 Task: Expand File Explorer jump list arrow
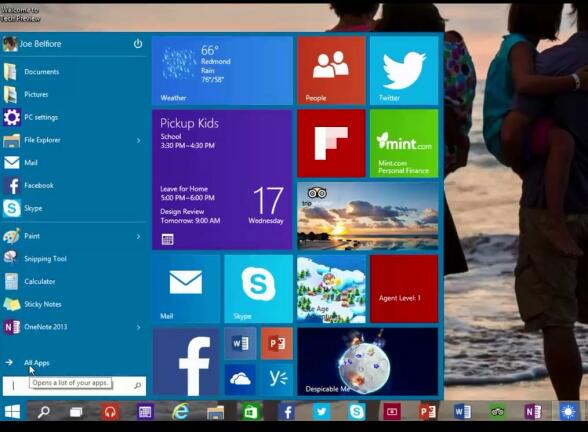point(138,141)
